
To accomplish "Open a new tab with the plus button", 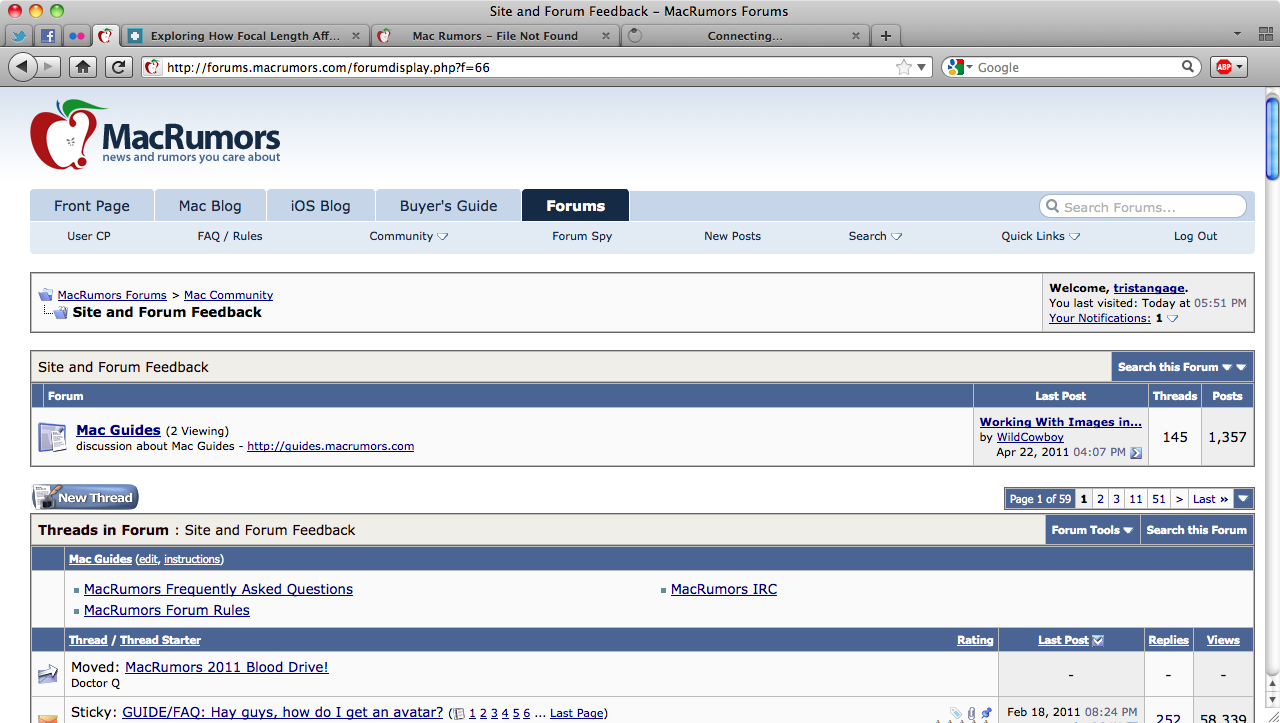I will (885, 36).
